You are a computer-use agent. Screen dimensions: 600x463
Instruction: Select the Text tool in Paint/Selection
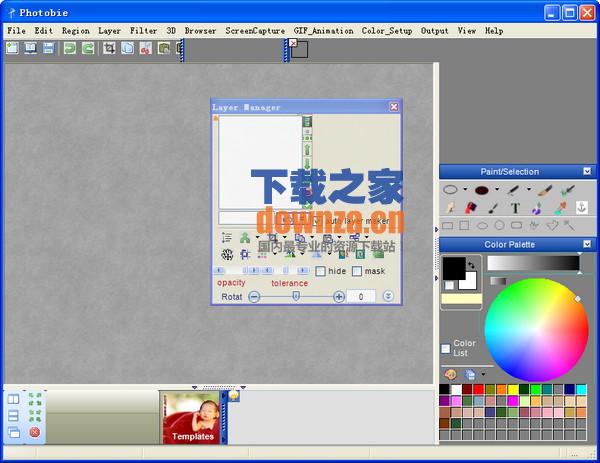click(515, 208)
